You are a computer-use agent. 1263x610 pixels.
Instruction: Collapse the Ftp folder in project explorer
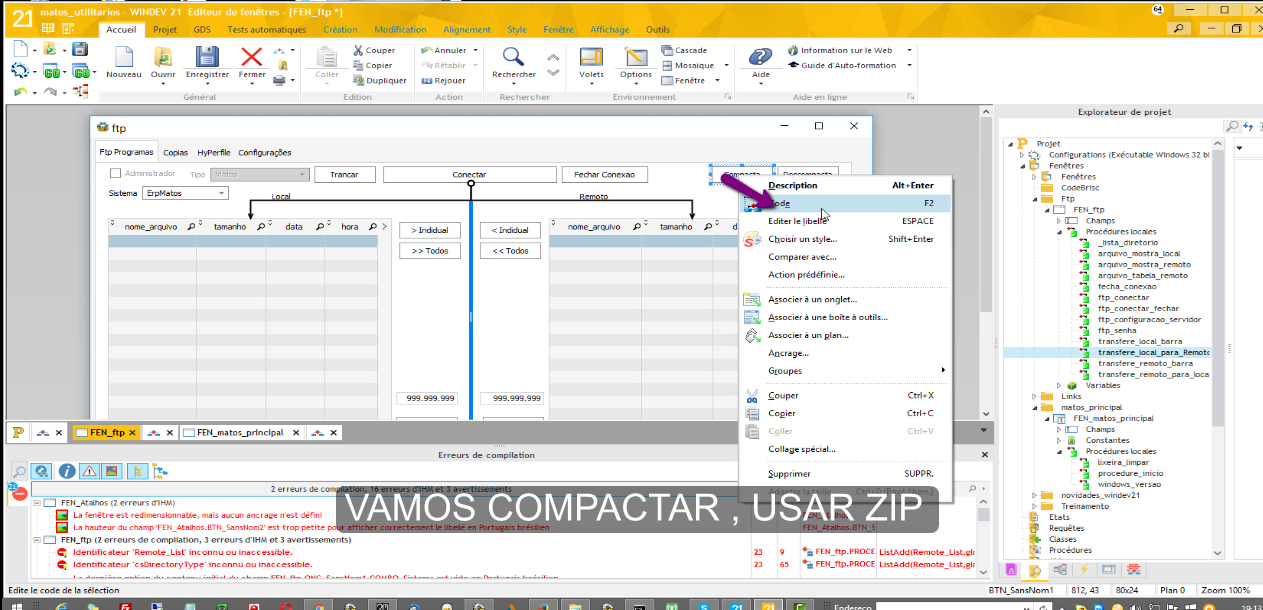point(1033,199)
